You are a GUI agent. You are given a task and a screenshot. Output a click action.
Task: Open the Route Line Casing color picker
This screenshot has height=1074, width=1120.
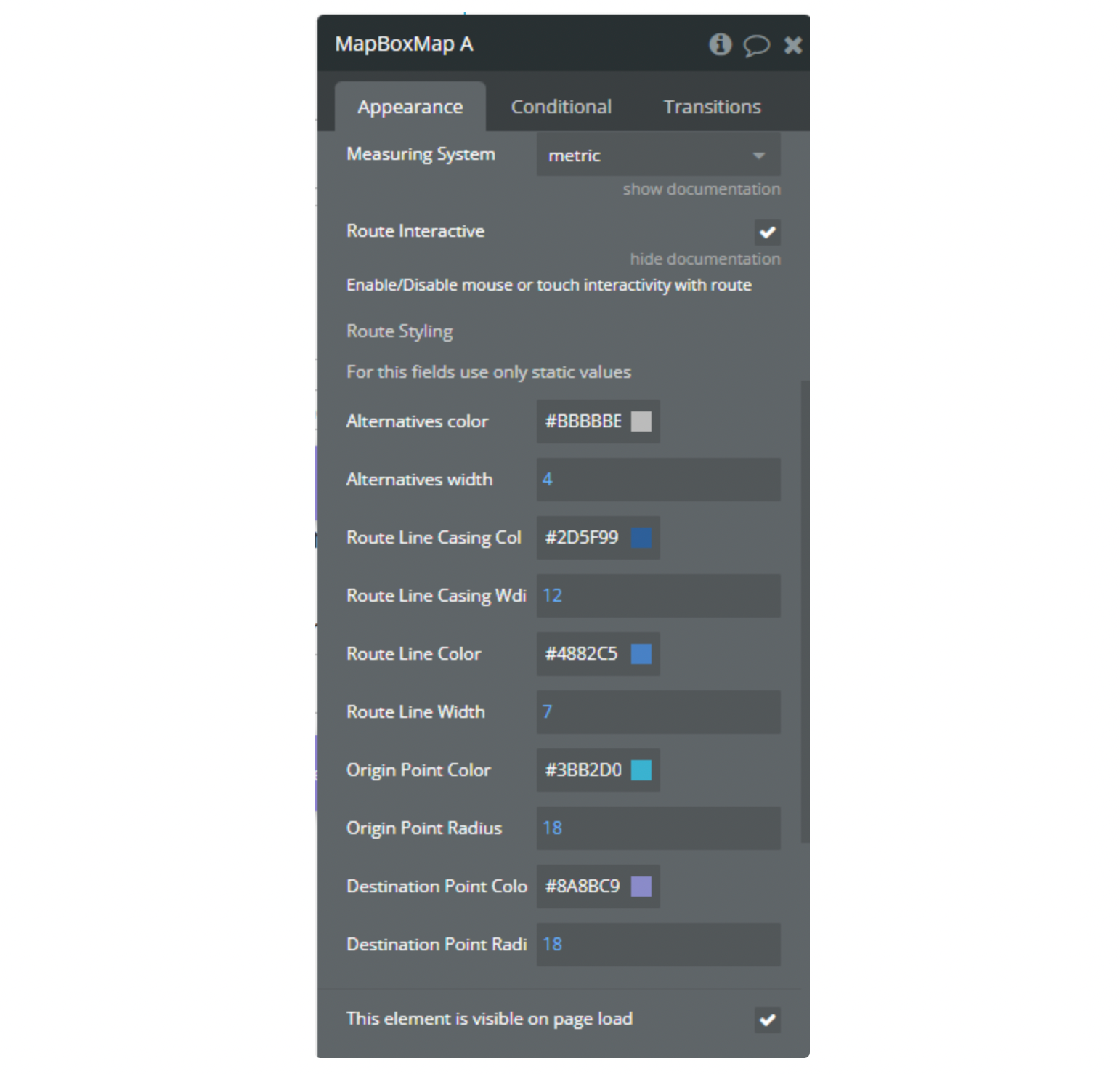(x=642, y=538)
